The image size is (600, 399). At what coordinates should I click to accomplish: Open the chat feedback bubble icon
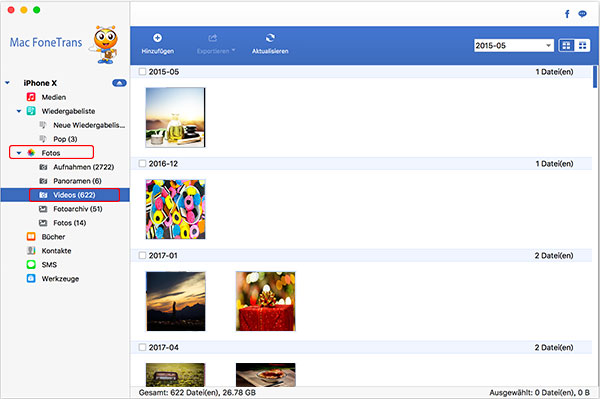(582, 14)
